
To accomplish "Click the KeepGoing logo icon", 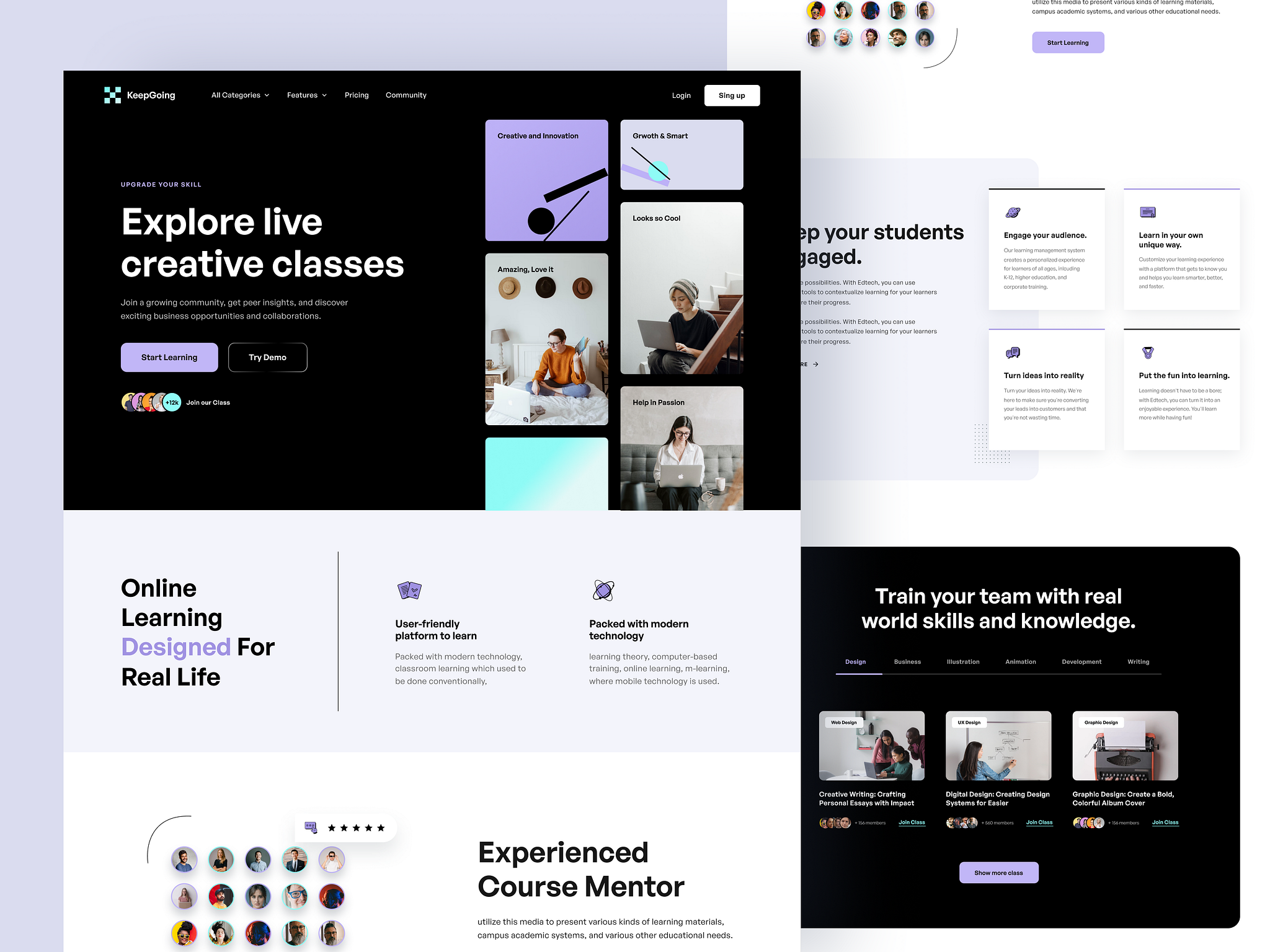I will coord(109,94).
